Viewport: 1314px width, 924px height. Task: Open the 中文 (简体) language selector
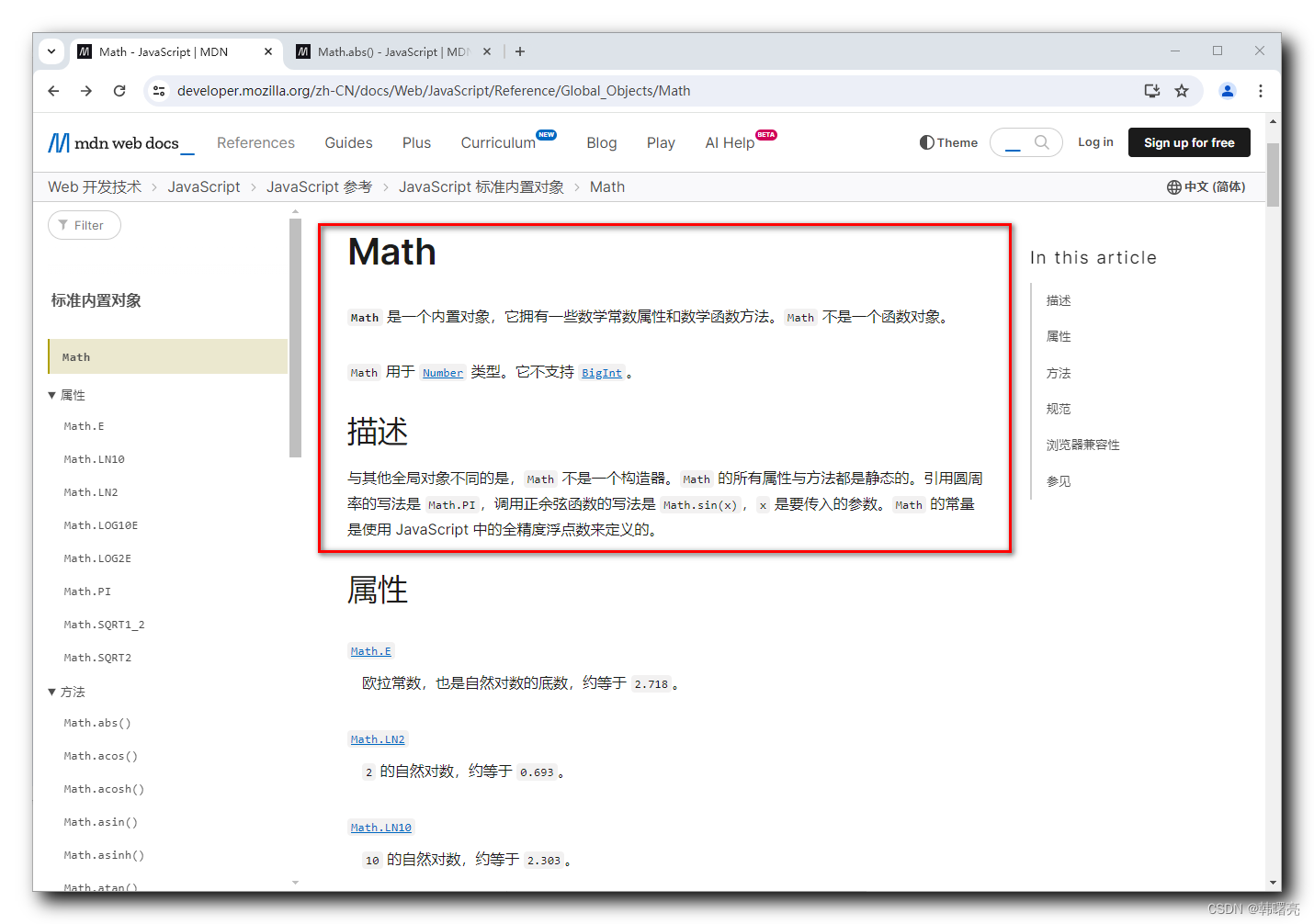(1206, 186)
